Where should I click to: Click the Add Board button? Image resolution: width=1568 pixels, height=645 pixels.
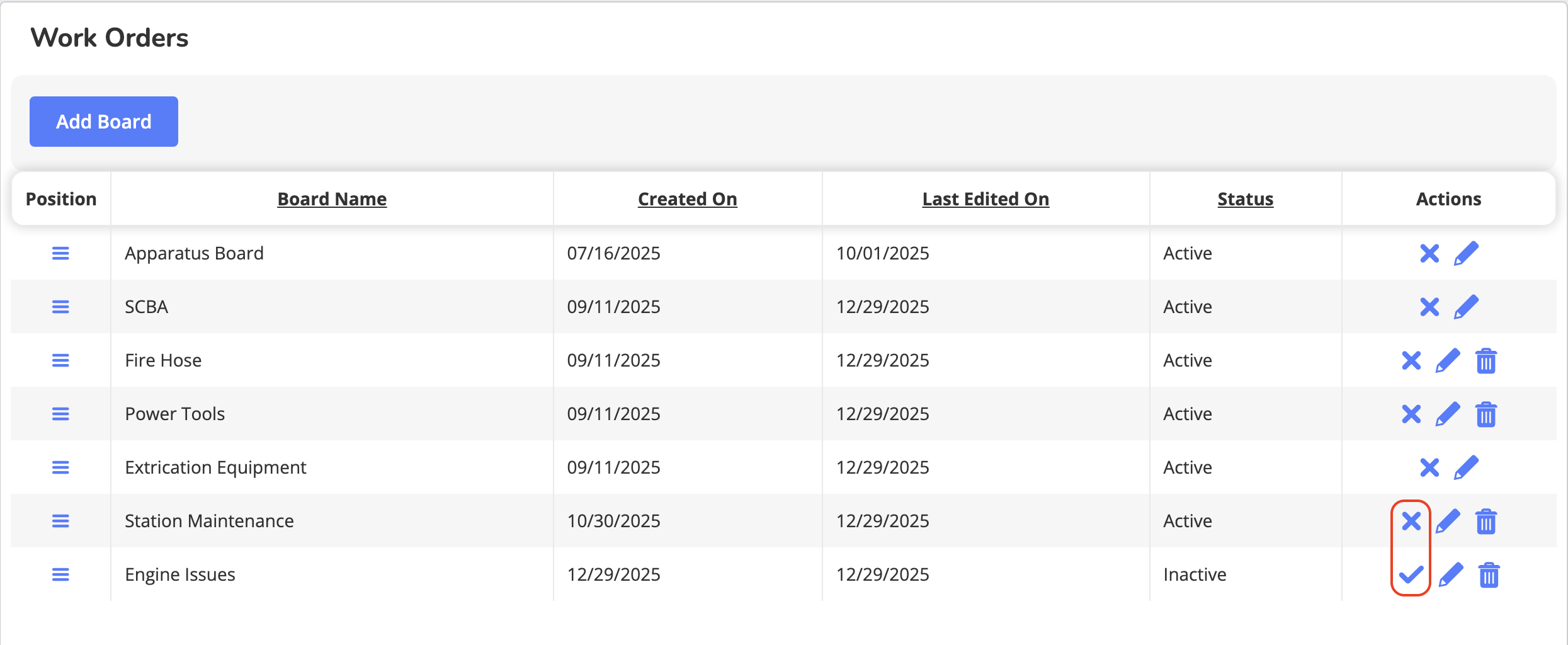point(104,122)
